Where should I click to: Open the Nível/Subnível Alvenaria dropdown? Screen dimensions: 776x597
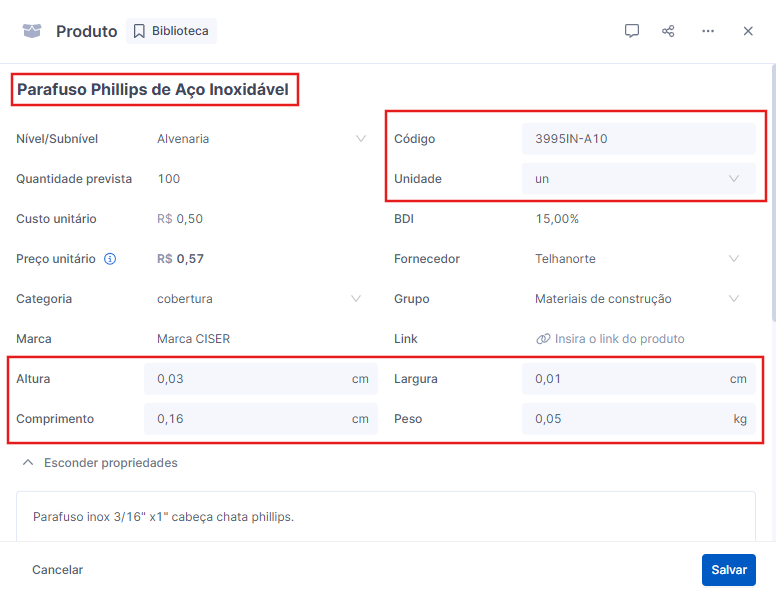[262, 139]
